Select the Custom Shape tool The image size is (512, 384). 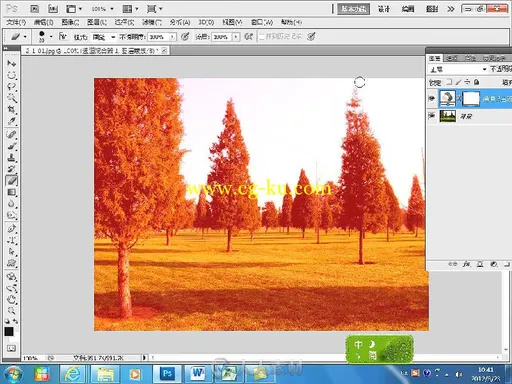tap(12, 263)
